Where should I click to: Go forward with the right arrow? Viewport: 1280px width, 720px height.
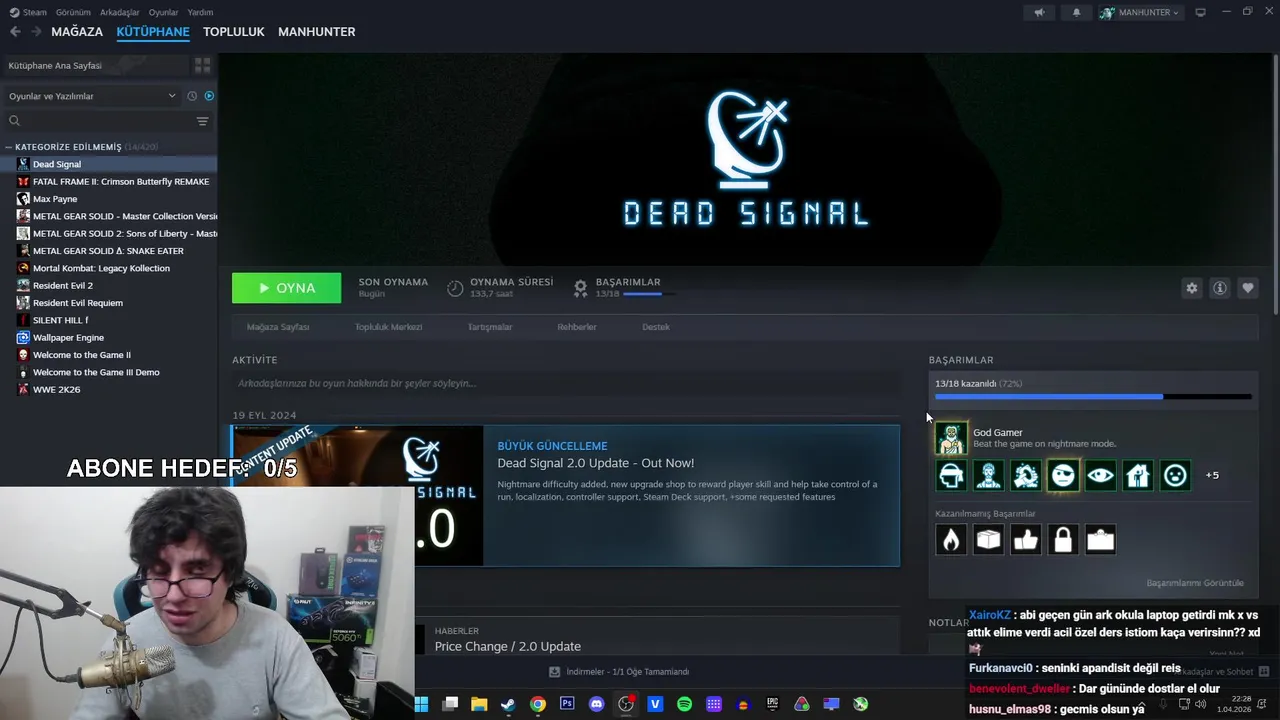tap(36, 32)
